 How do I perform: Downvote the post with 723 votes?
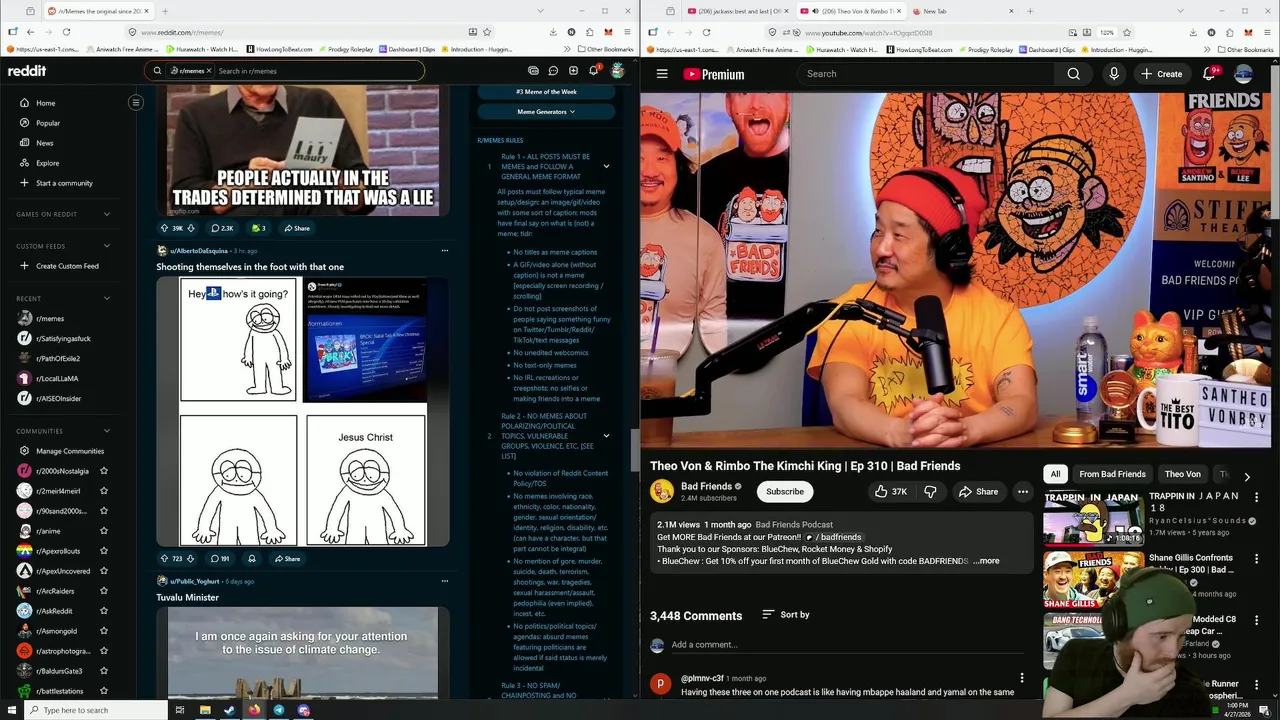click(191, 559)
